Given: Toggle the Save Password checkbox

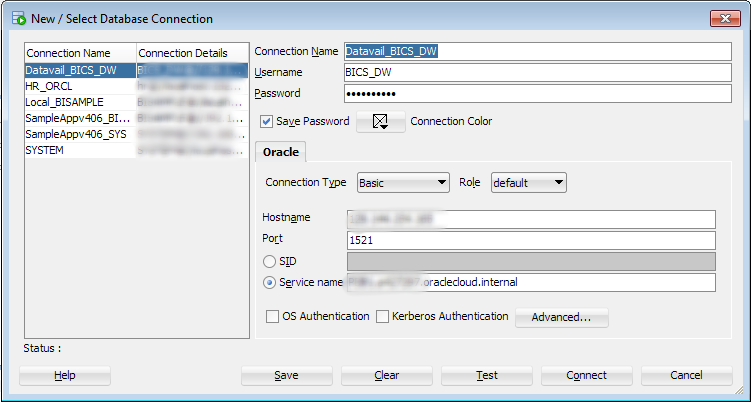Looking at the screenshot, I should pos(267,121).
